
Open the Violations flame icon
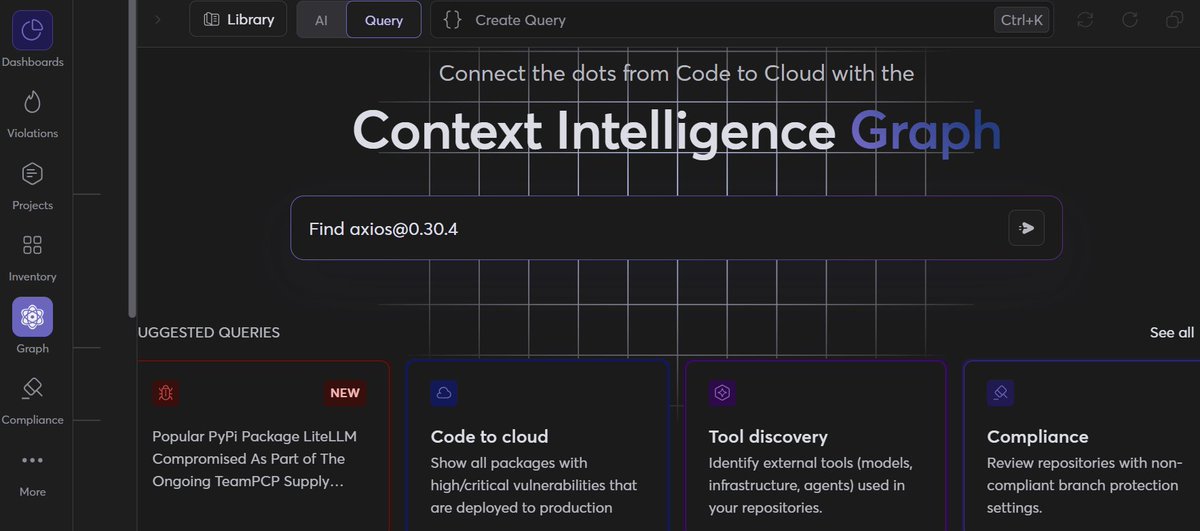(32, 102)
